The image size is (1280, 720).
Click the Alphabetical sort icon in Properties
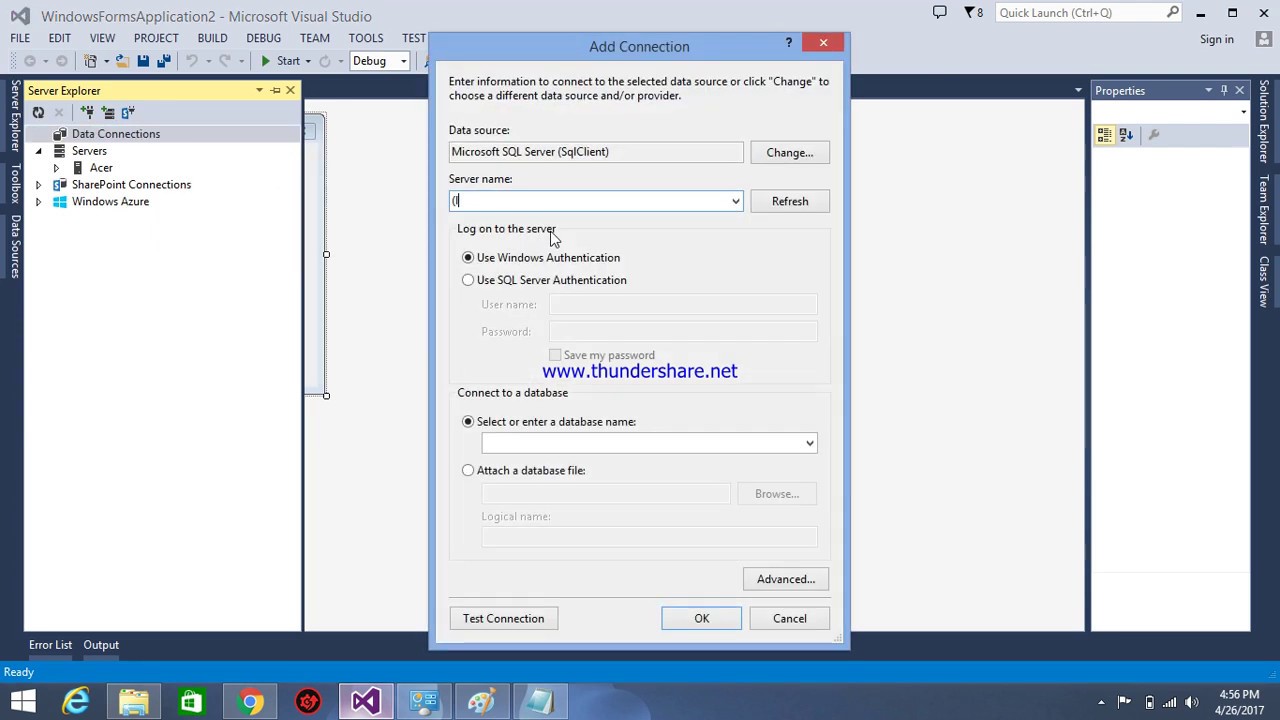(1126, 135)
